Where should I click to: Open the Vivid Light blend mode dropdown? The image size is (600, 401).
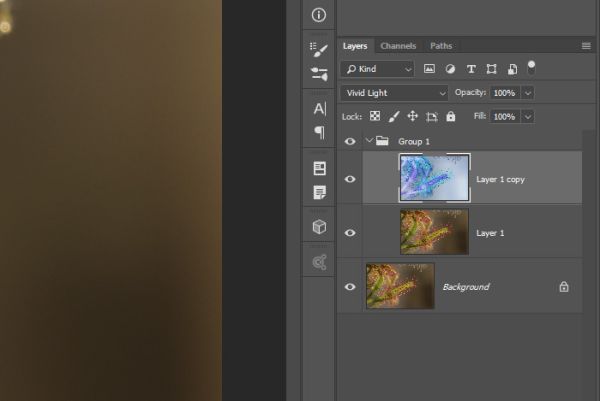click(394, 93)
